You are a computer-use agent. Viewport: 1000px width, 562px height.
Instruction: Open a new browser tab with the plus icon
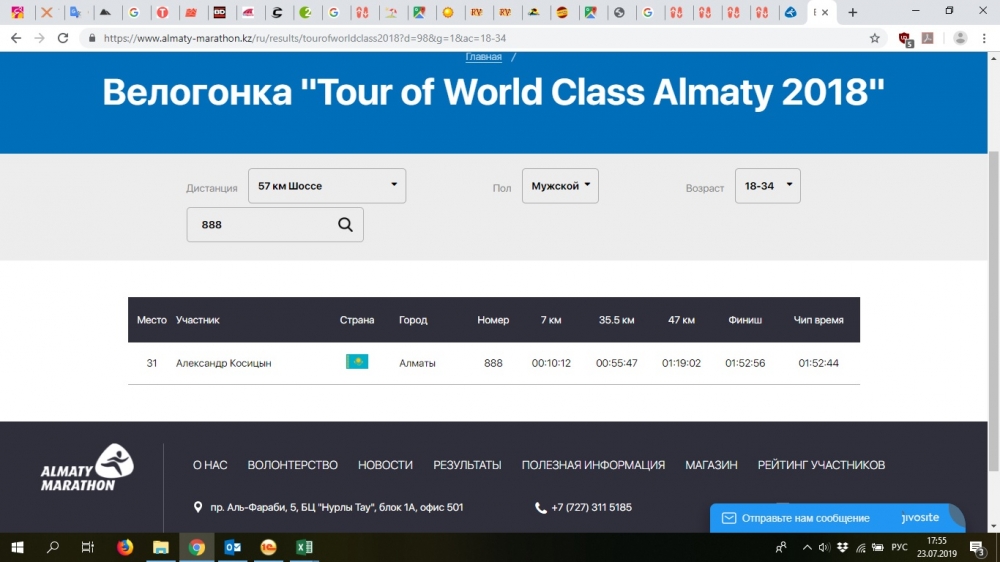pos(852,13)
